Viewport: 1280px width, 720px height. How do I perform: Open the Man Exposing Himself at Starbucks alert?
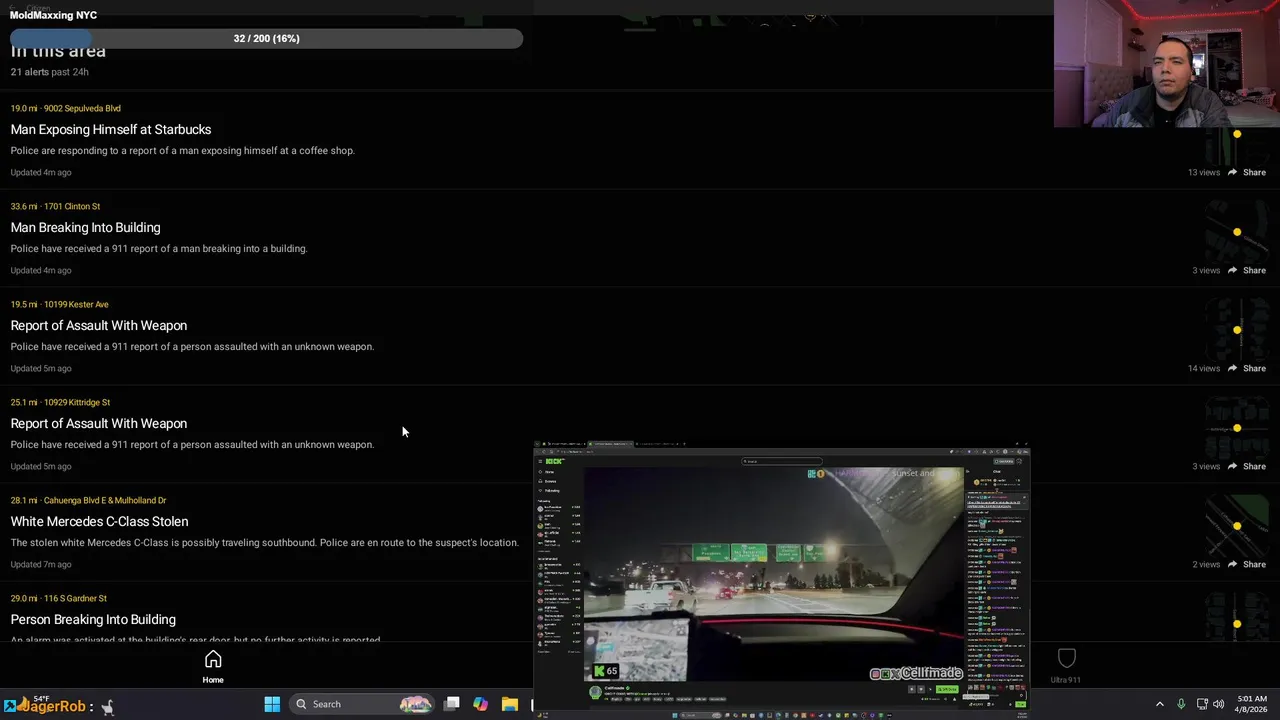(x=111, y=129)
